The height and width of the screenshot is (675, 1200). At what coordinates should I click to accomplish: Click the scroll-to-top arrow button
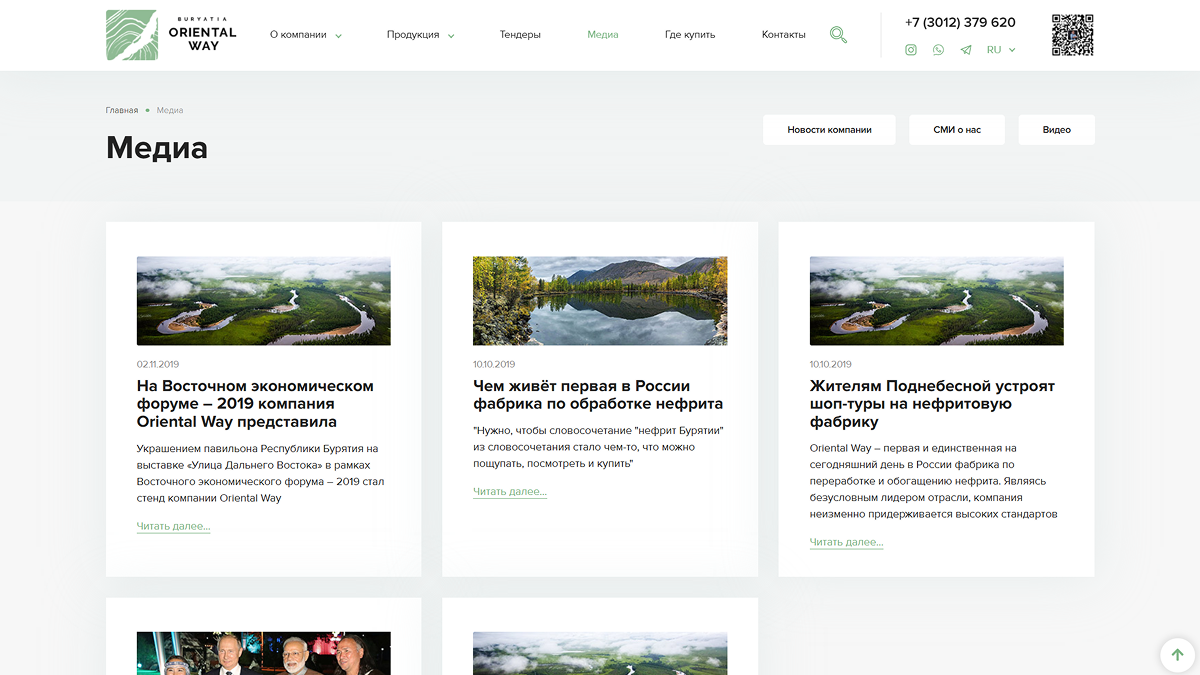[1177, 655]
